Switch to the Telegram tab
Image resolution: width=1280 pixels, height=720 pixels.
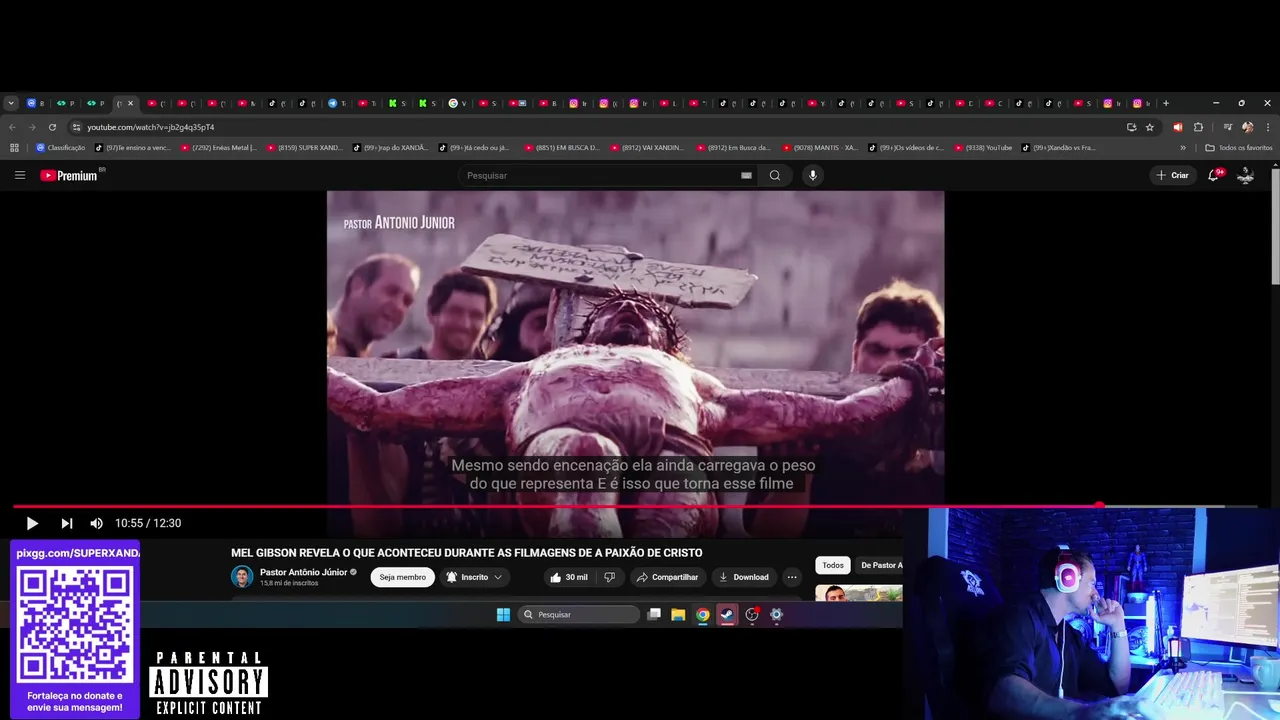338,103
